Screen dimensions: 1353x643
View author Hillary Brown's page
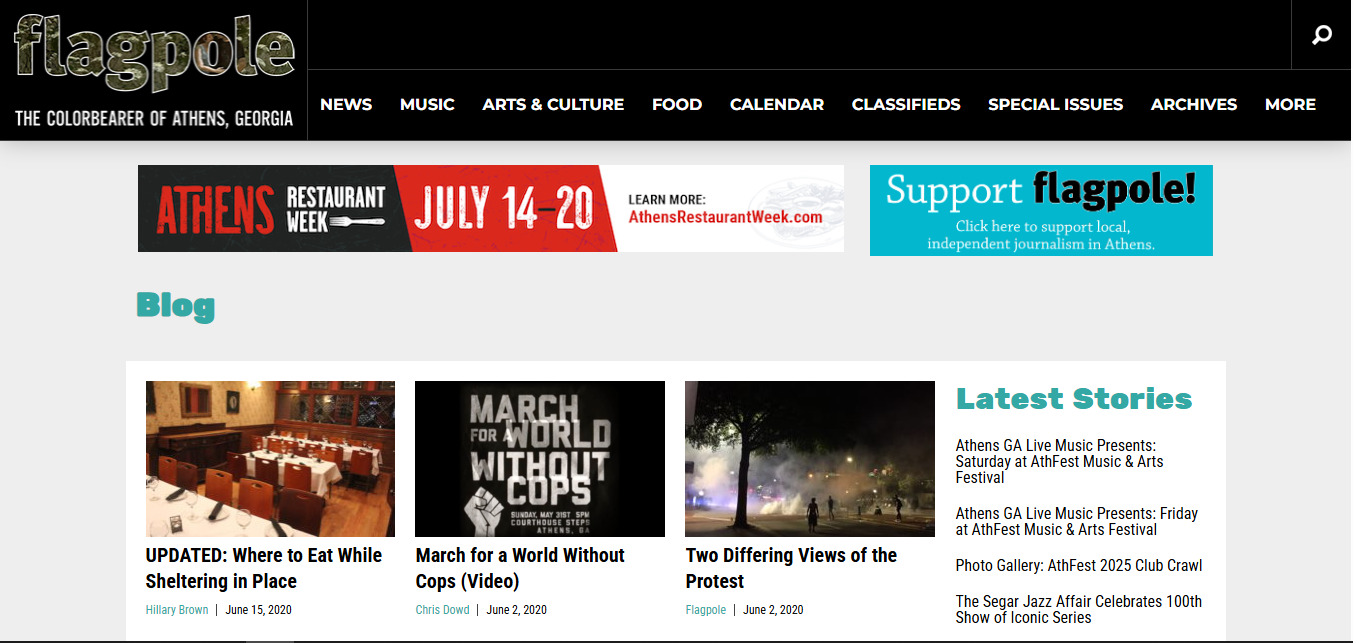pos(177,610)
